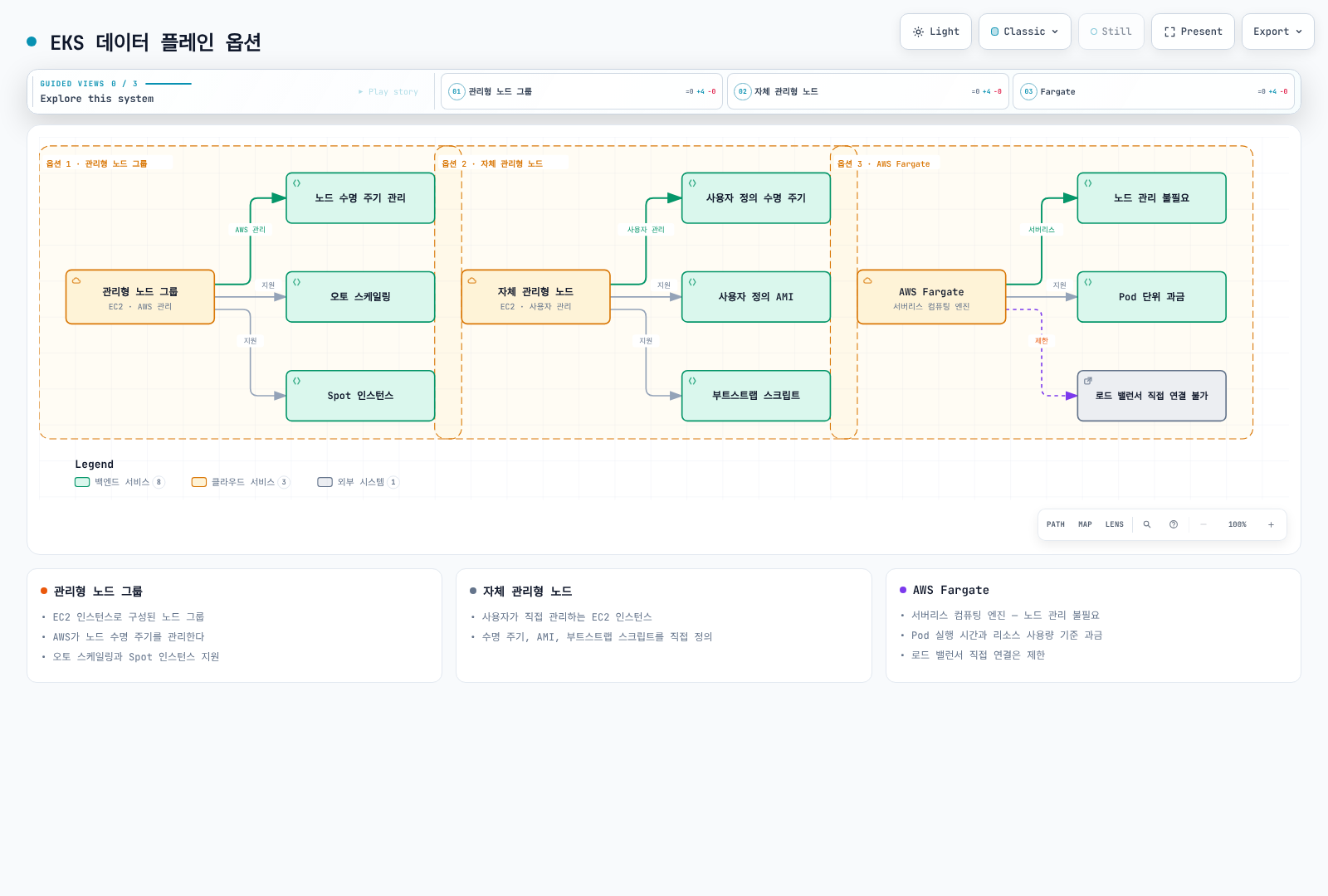Click the 01 step badge in guided views
Viewport: 1328px width, 896px height.
[x=456, y=91]
